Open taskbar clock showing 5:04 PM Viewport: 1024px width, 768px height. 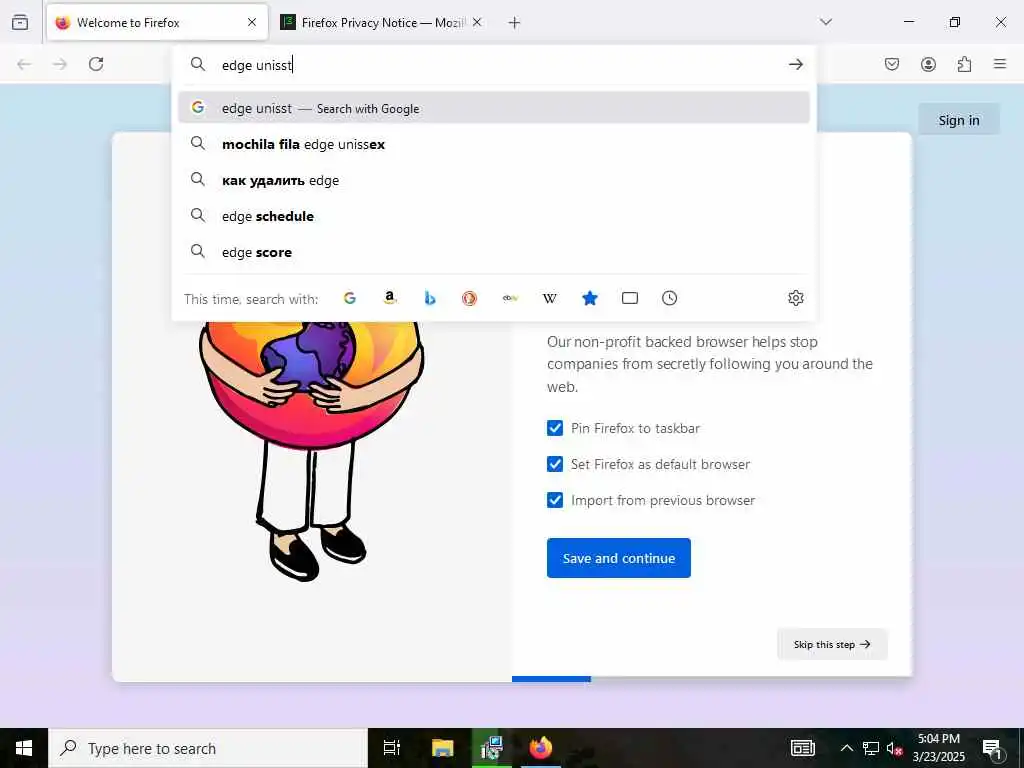point(938,748)
